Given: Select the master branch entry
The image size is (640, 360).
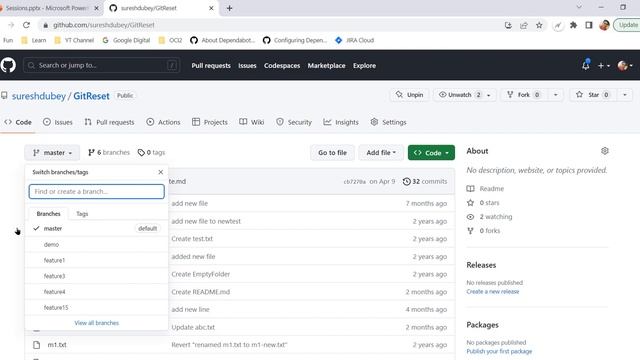Looking at the screenshot, I should (97, 229).
